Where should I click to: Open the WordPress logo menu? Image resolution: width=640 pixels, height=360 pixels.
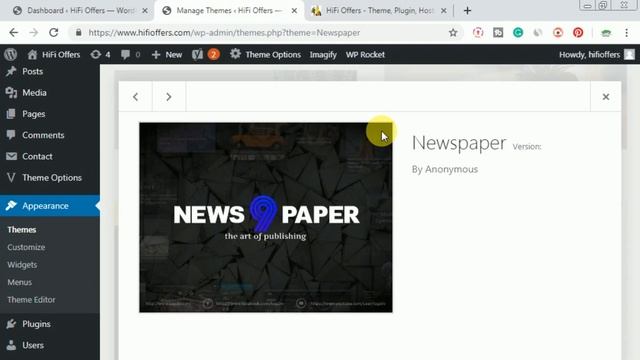(11, 54)
